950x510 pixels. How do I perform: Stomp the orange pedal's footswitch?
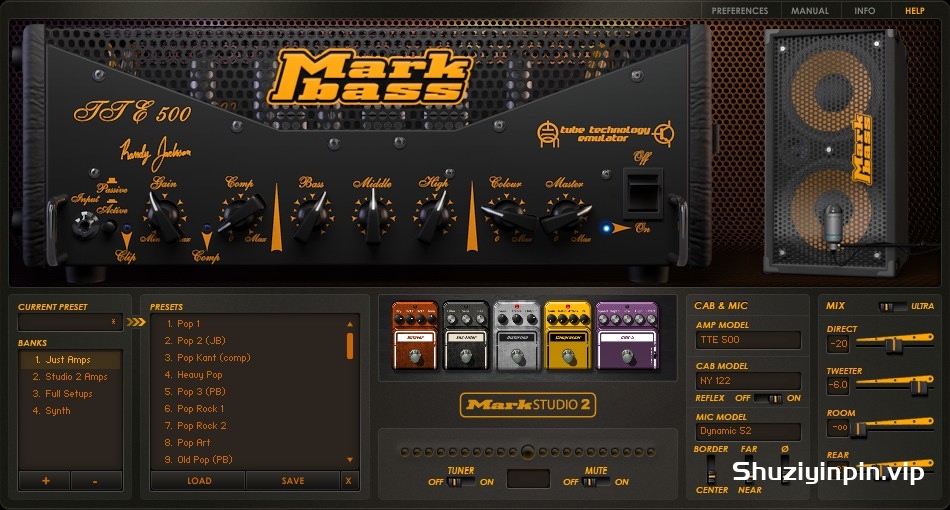click(415, 356)
